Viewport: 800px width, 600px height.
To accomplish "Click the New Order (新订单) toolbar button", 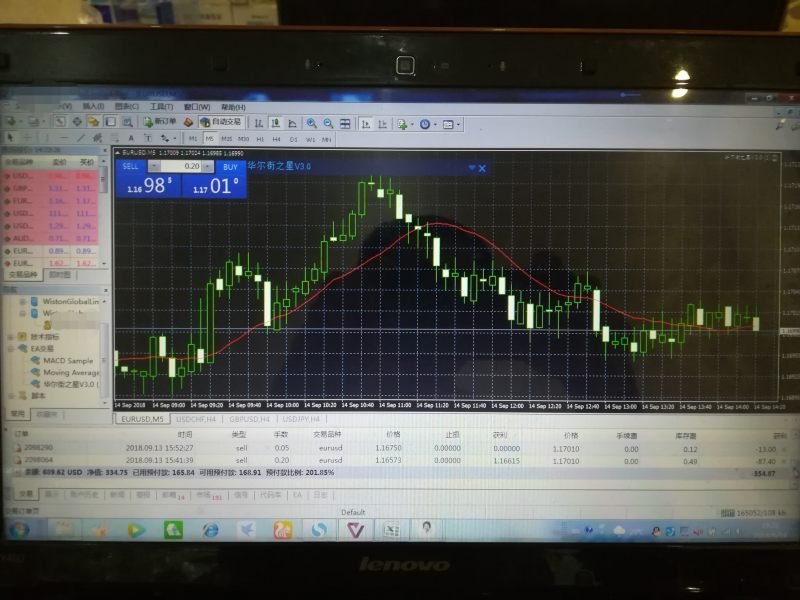I will [160, 122].
